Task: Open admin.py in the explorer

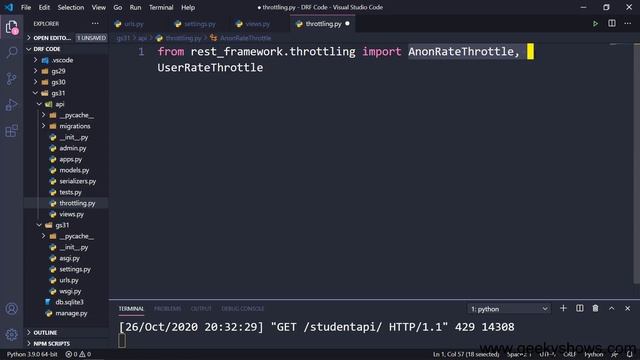Action: point(72,148)
